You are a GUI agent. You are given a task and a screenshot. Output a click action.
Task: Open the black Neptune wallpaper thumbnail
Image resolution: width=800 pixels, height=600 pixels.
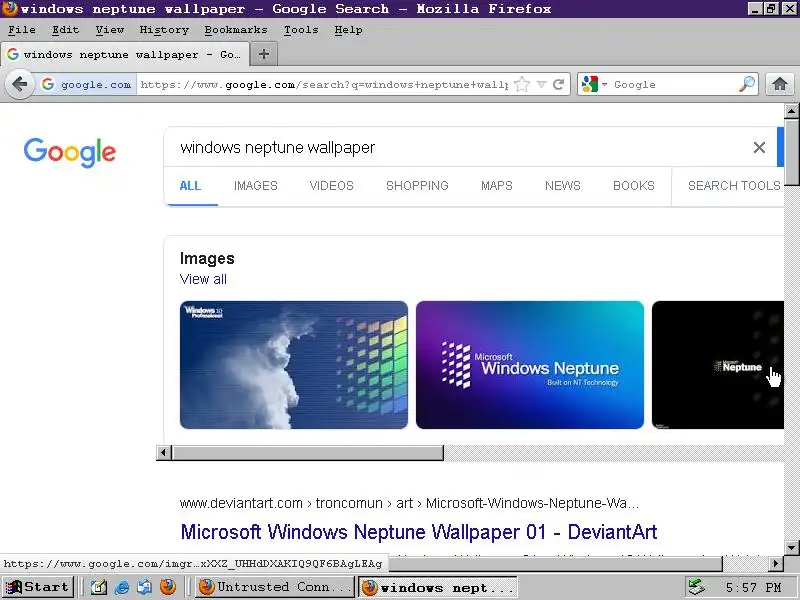(x=718, y=365)
